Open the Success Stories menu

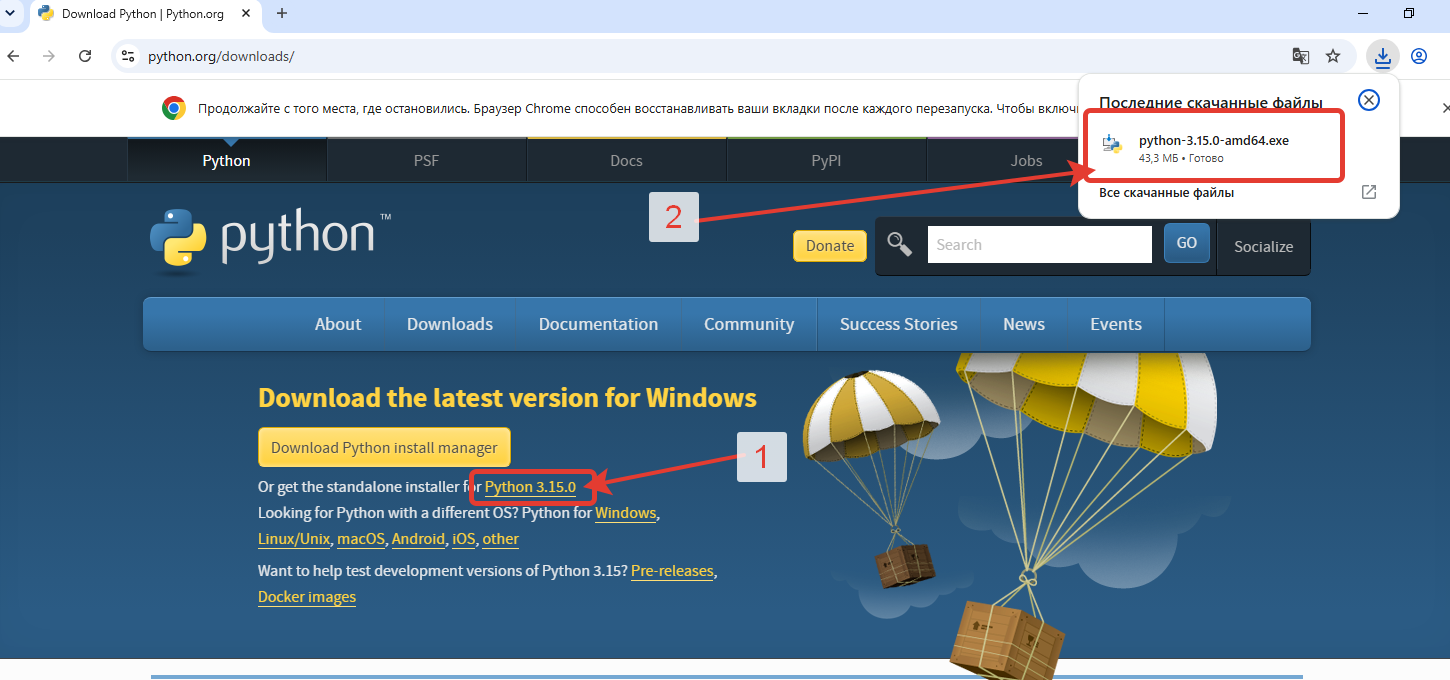coord(899,324)
